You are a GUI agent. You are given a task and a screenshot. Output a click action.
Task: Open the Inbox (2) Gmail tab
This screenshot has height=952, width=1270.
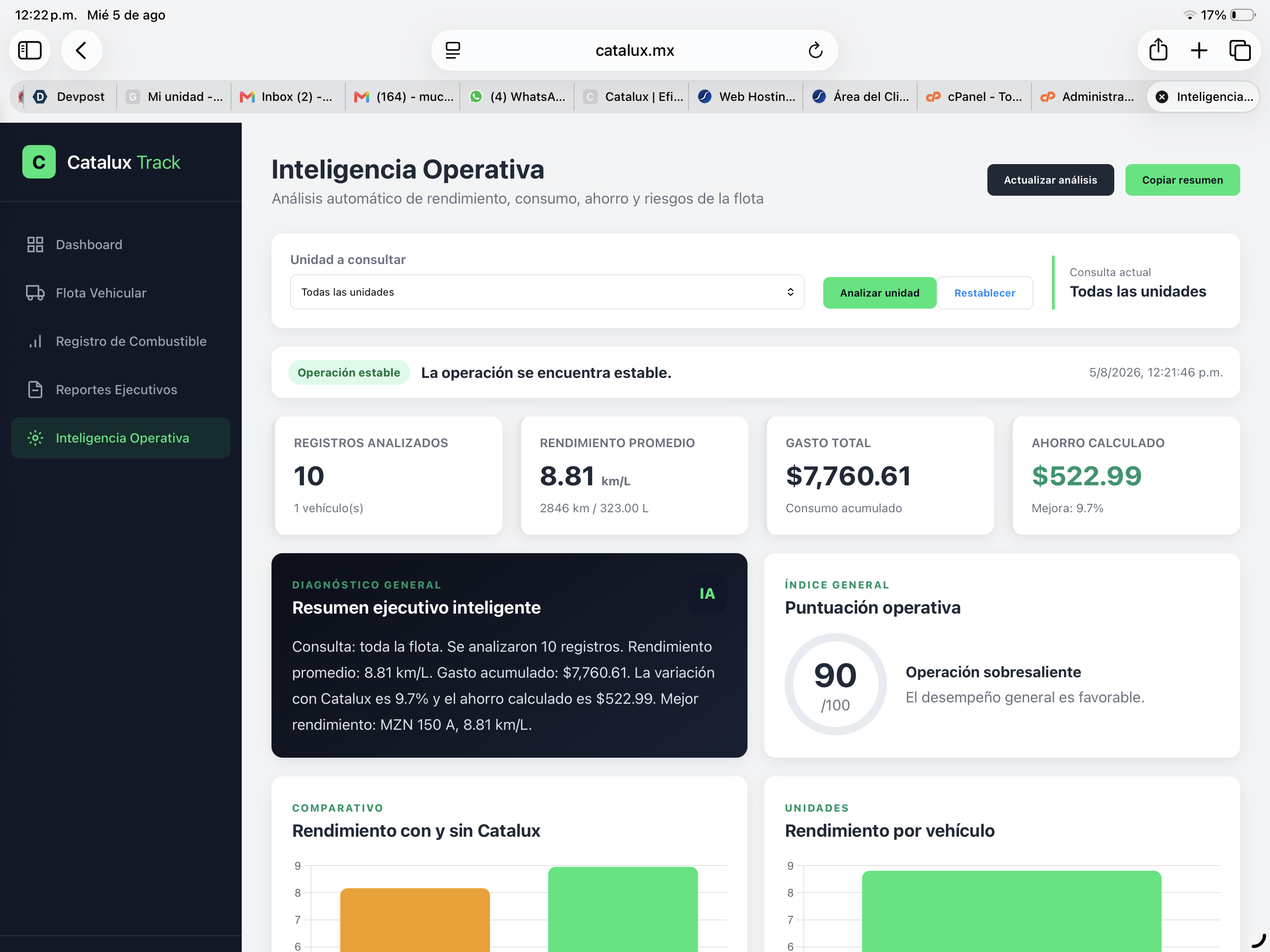coord(287,97)
